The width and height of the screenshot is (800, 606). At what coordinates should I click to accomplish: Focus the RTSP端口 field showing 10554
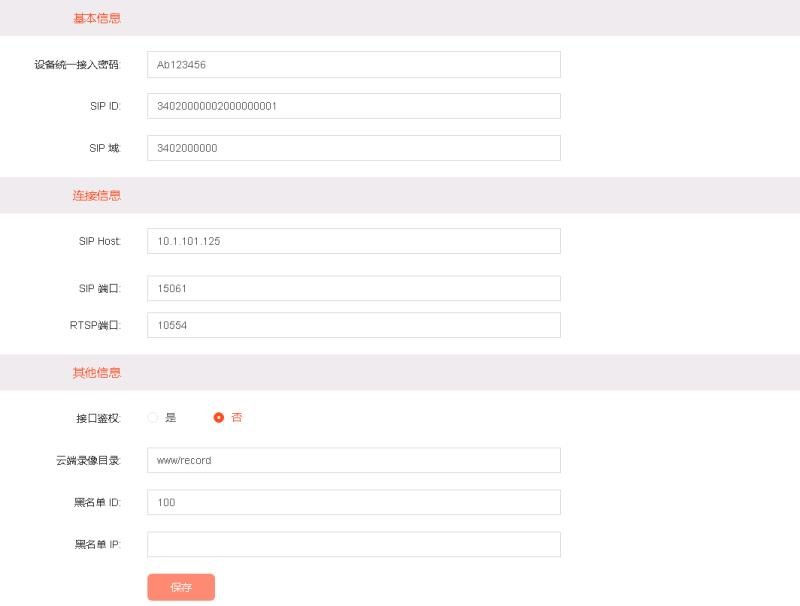tap(353, 325)
